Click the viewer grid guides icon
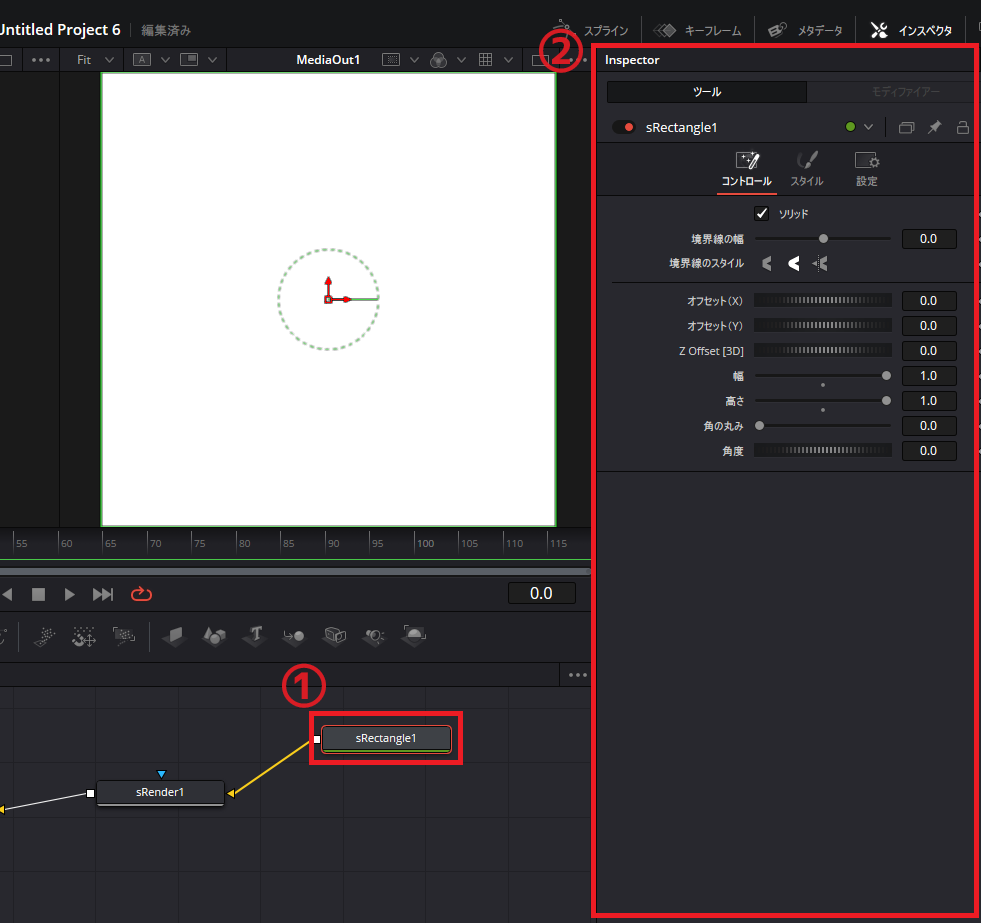The height and width of the screenshot is (923, 981). click(x=485, y=60)
